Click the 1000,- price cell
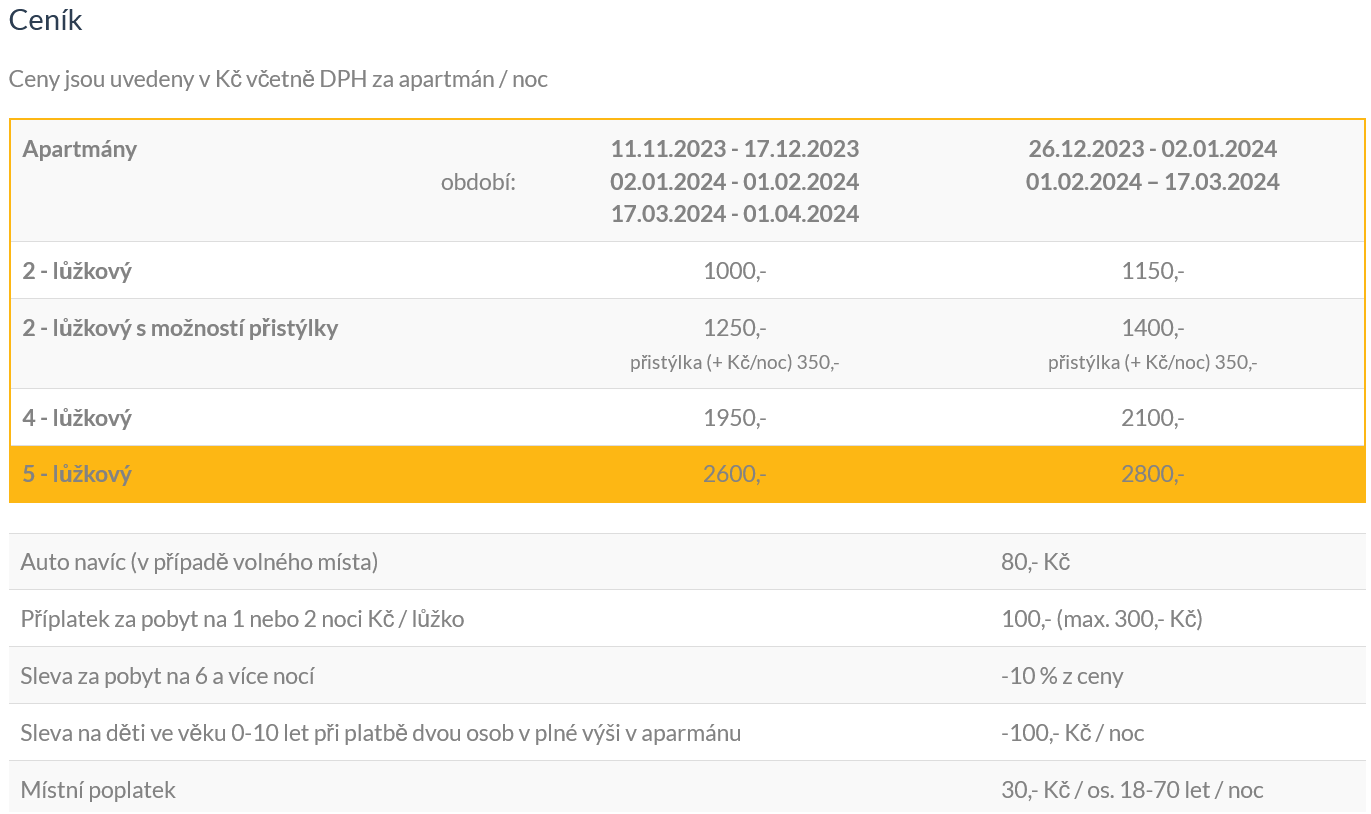Viewport: 1371px width, 814px height. [734, 271]
